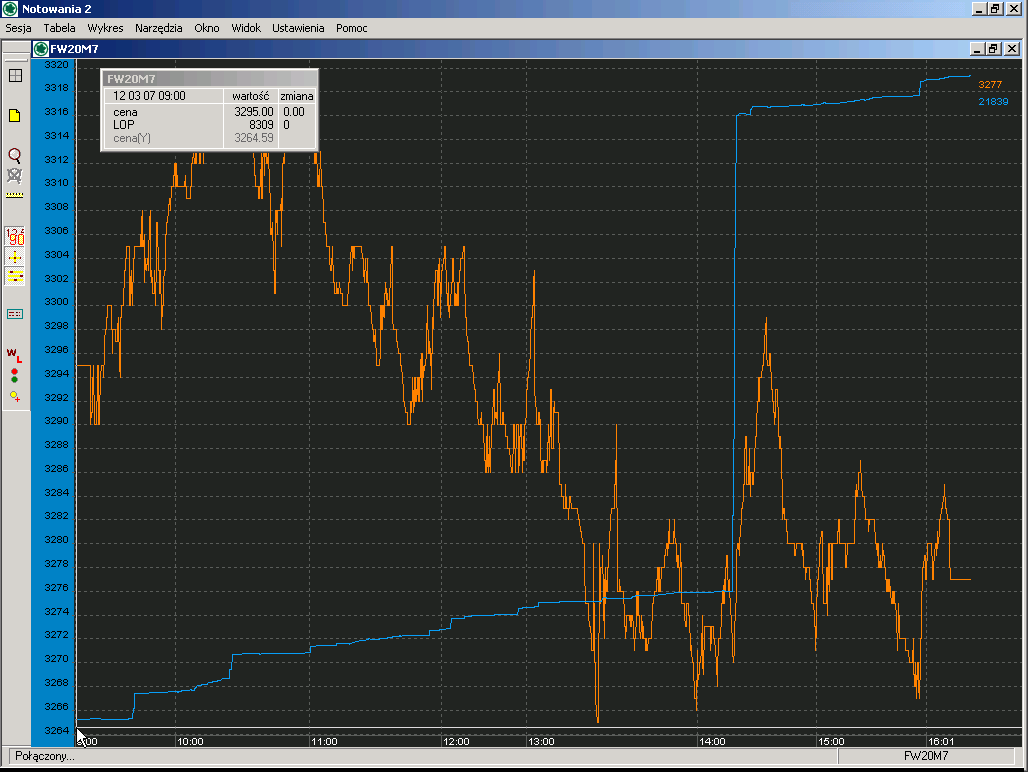Click the yellow ruler measure icon
1028x772 pixels.
(15, 195)
